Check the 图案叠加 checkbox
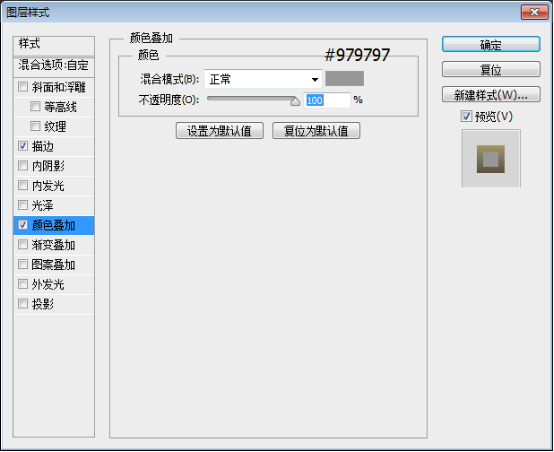554x452 pixels. [23, 264]
